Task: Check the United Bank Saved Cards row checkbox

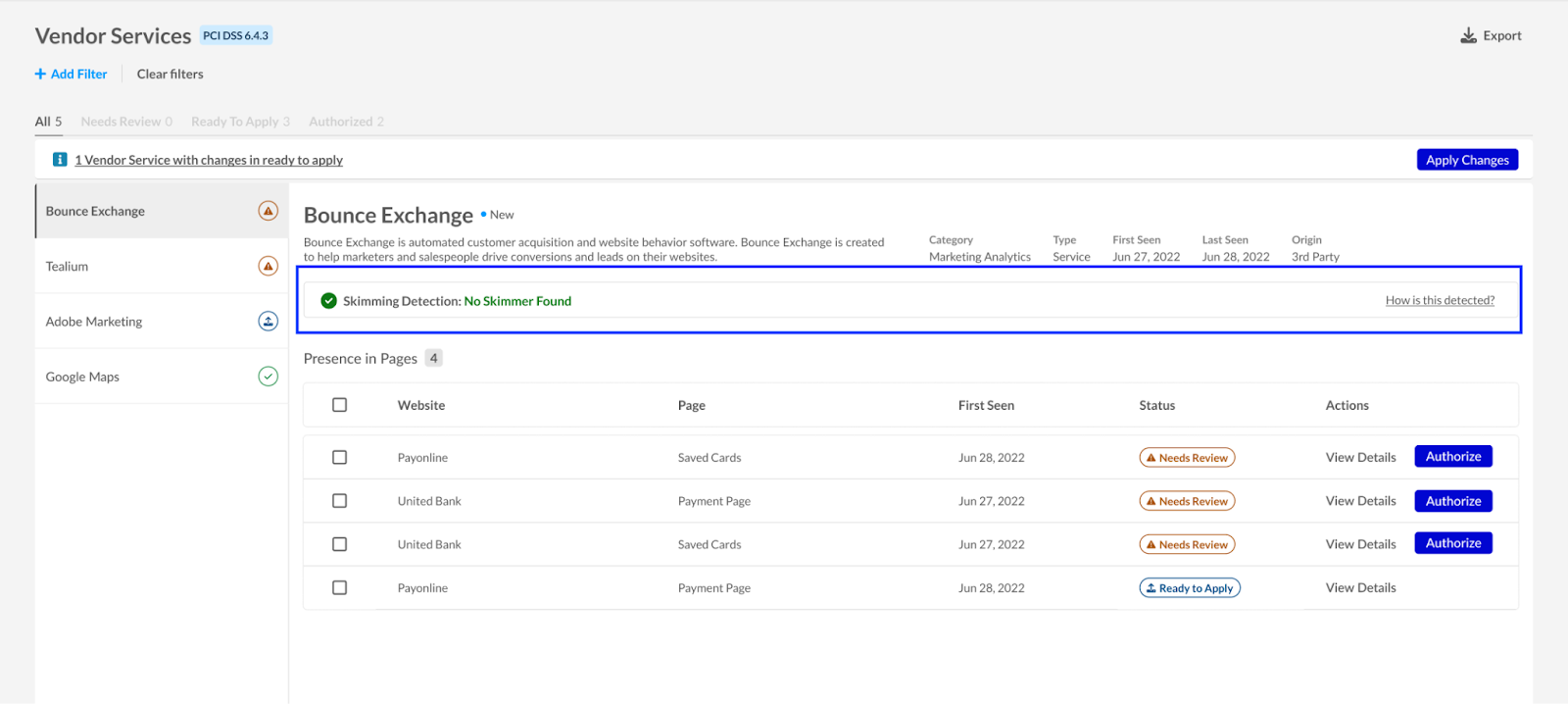Action: [339, 544]
